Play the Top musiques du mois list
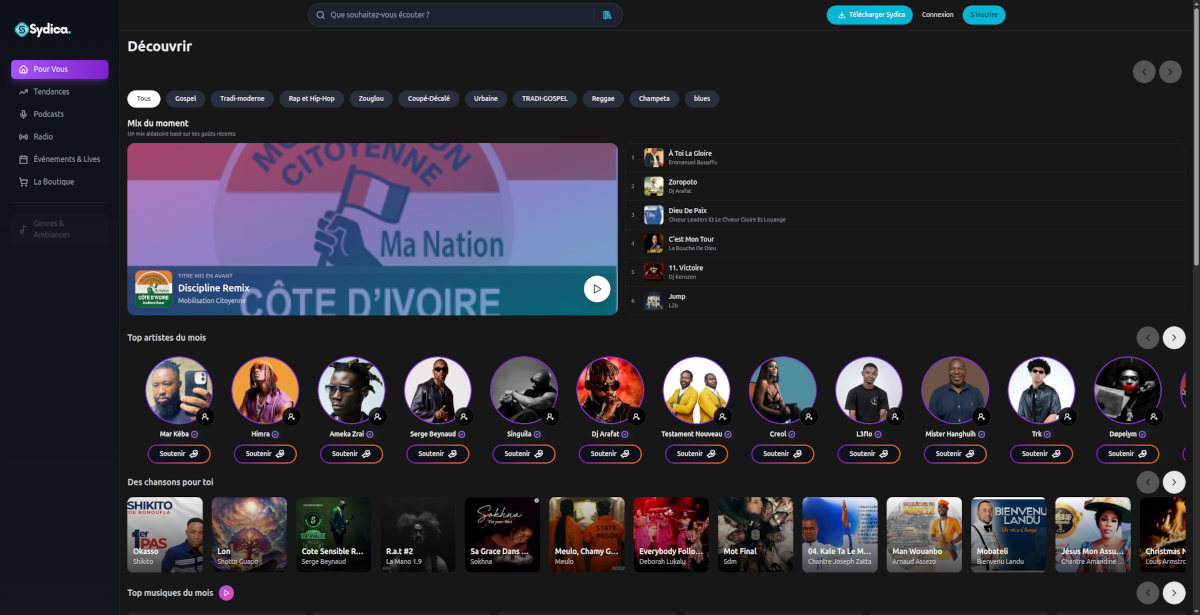This screenshot has height=615, width=1200. click(226, 593)
